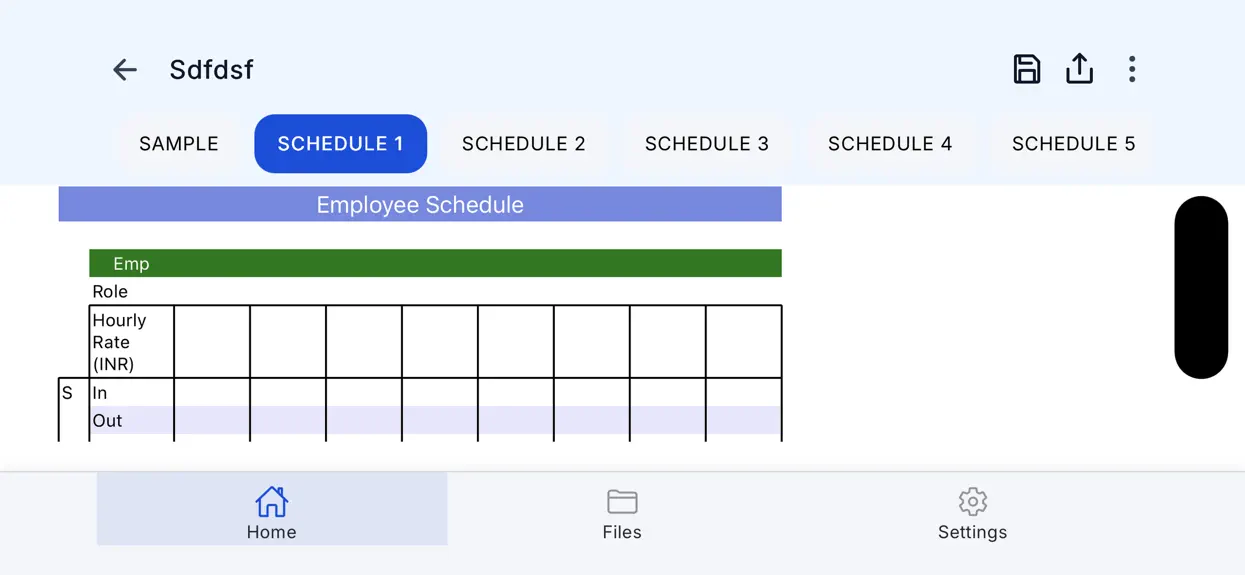Switch to the SAMPLE tab
Image resolution: width=1245 pixels, height=575 pixels.
[x=179, y=144]
